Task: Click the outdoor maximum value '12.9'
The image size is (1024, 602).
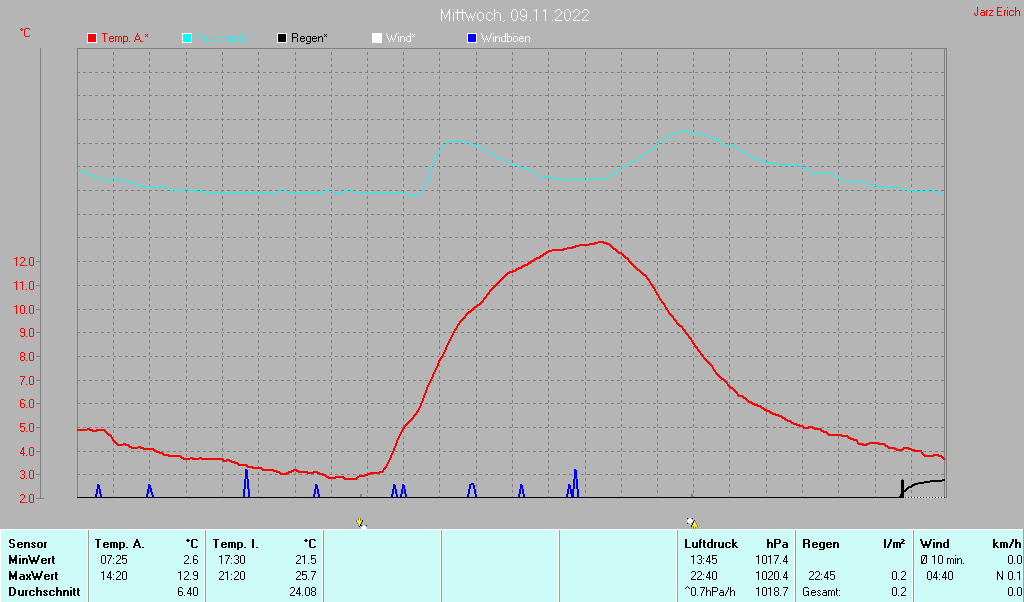Action: pos(187,577)
